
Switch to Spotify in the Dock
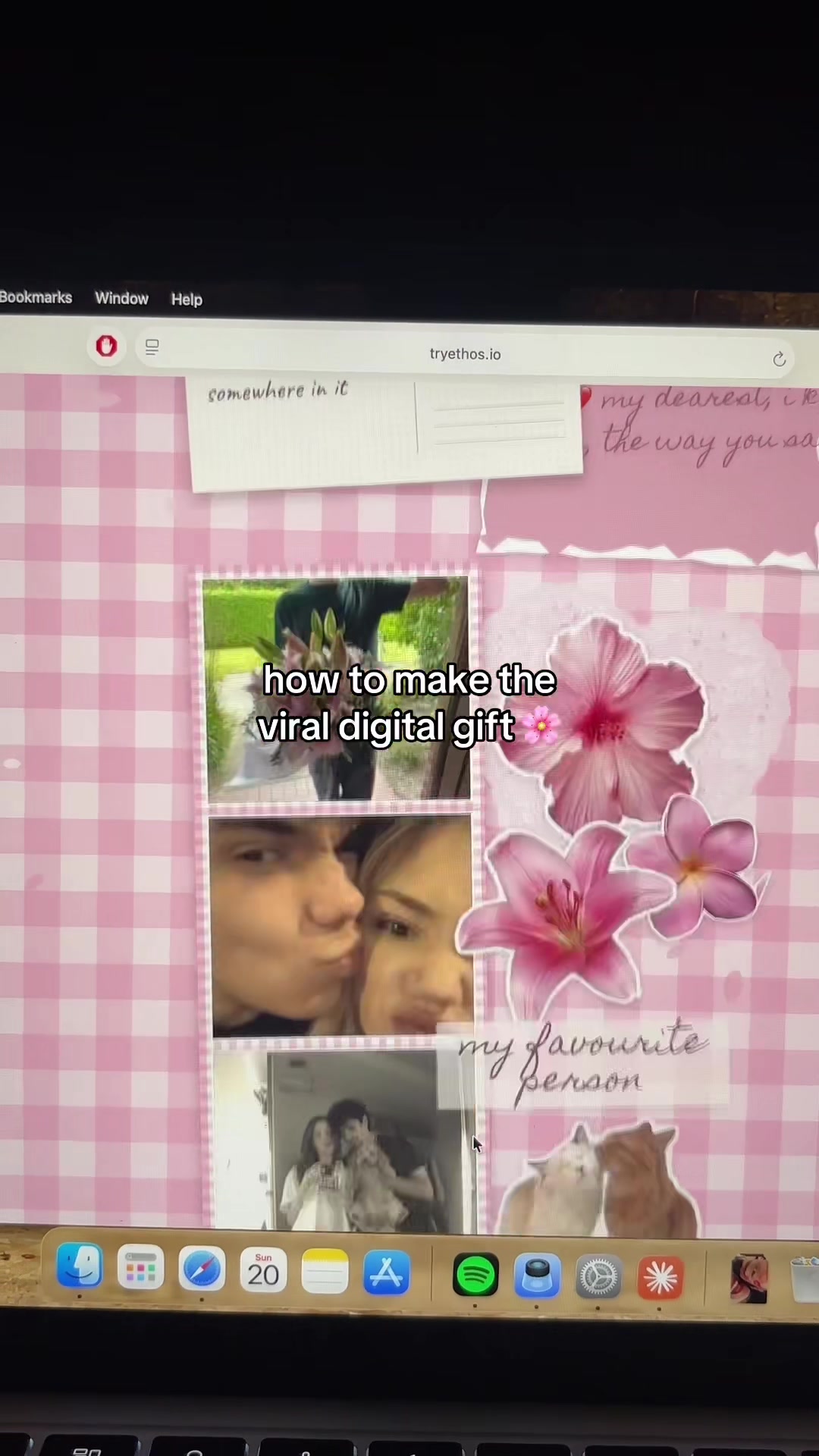(x=475, y=1275)
